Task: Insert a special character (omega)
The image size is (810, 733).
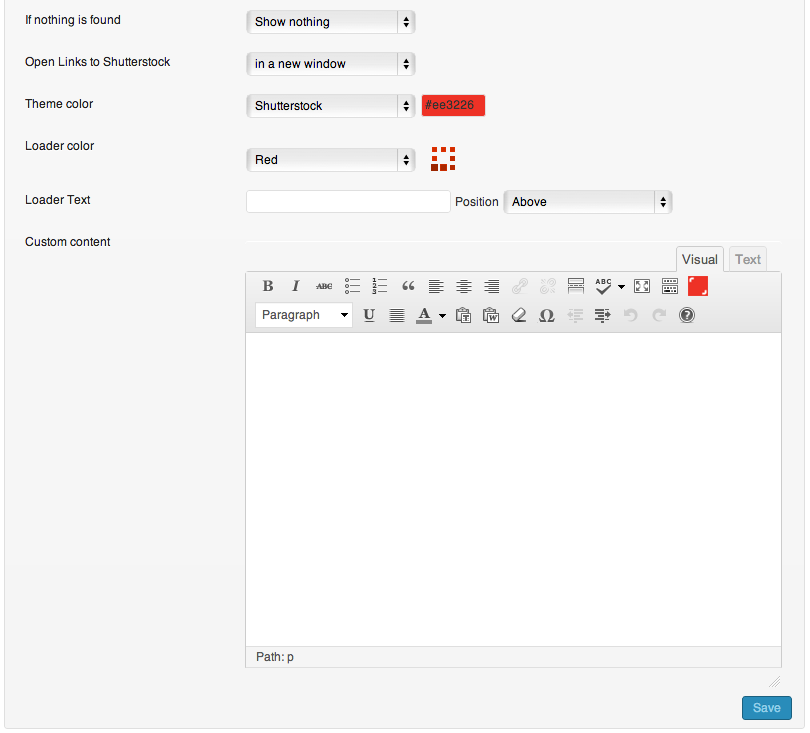Action: [x=546, y=315]
